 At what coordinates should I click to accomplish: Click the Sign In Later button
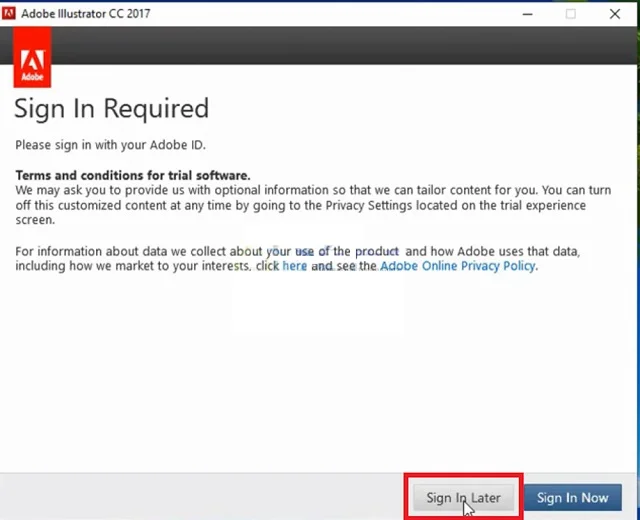[x=463, y=498]
